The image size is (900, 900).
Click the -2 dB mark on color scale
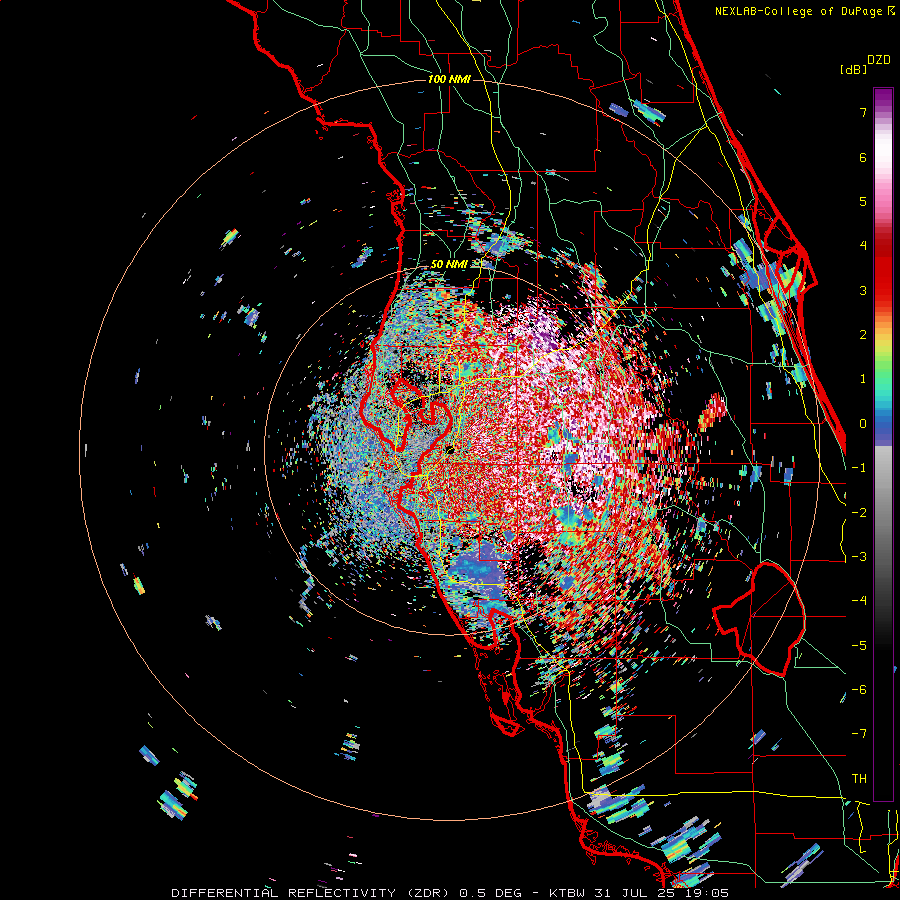[x=859, y=513]
